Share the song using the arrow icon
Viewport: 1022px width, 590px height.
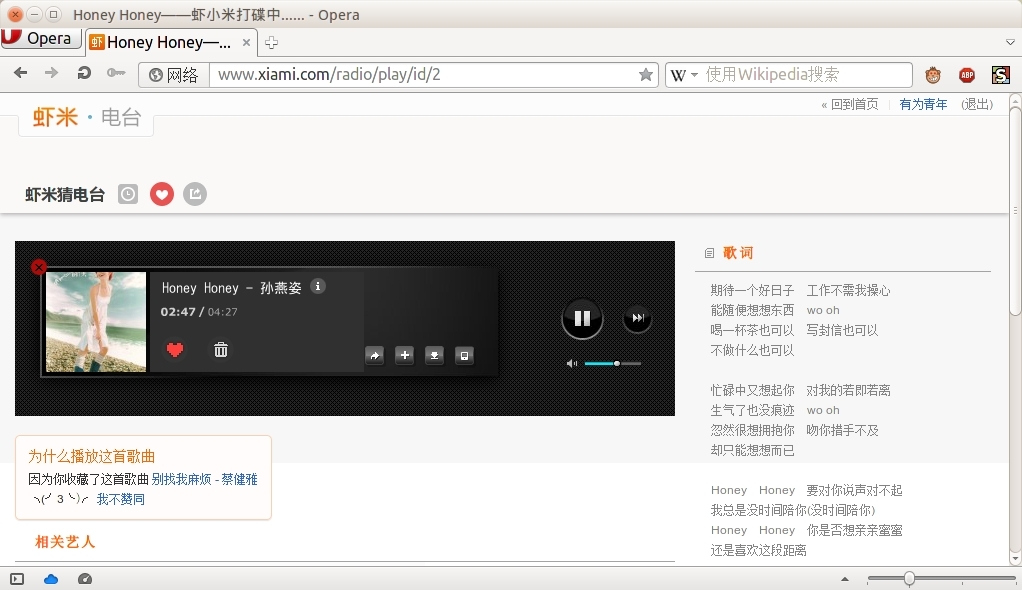(375, 355)
